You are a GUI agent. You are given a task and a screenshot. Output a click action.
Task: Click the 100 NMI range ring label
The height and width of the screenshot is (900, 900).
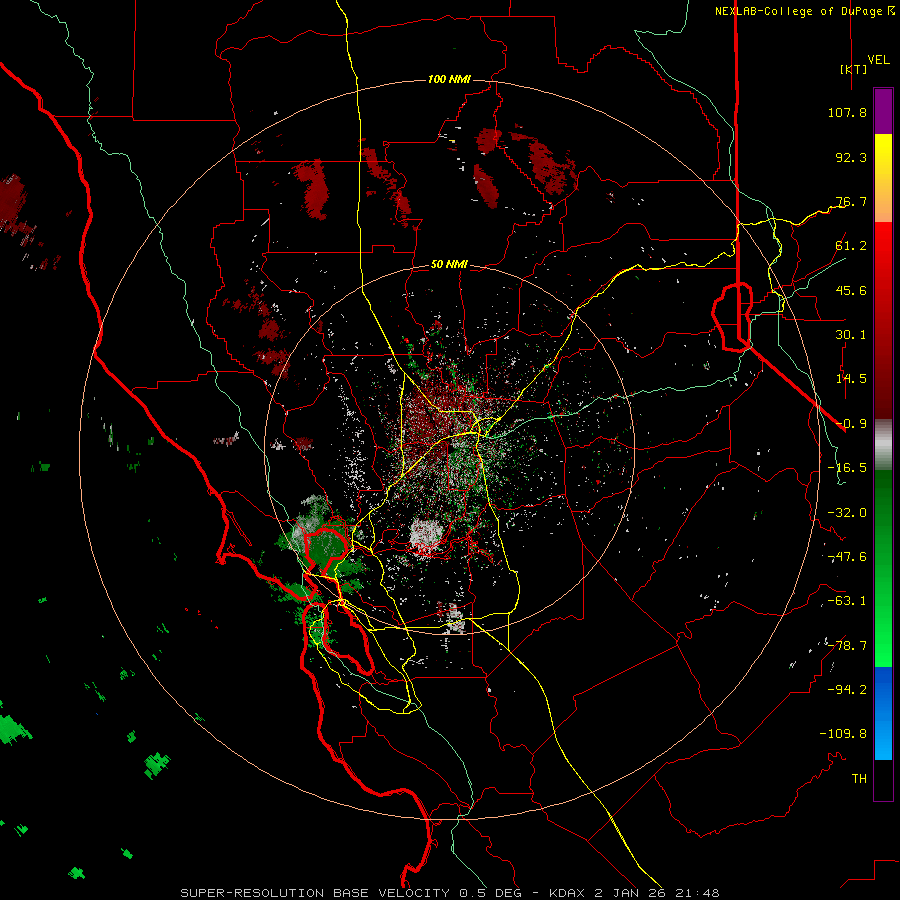pyautogui.click(x=449, y=79)
